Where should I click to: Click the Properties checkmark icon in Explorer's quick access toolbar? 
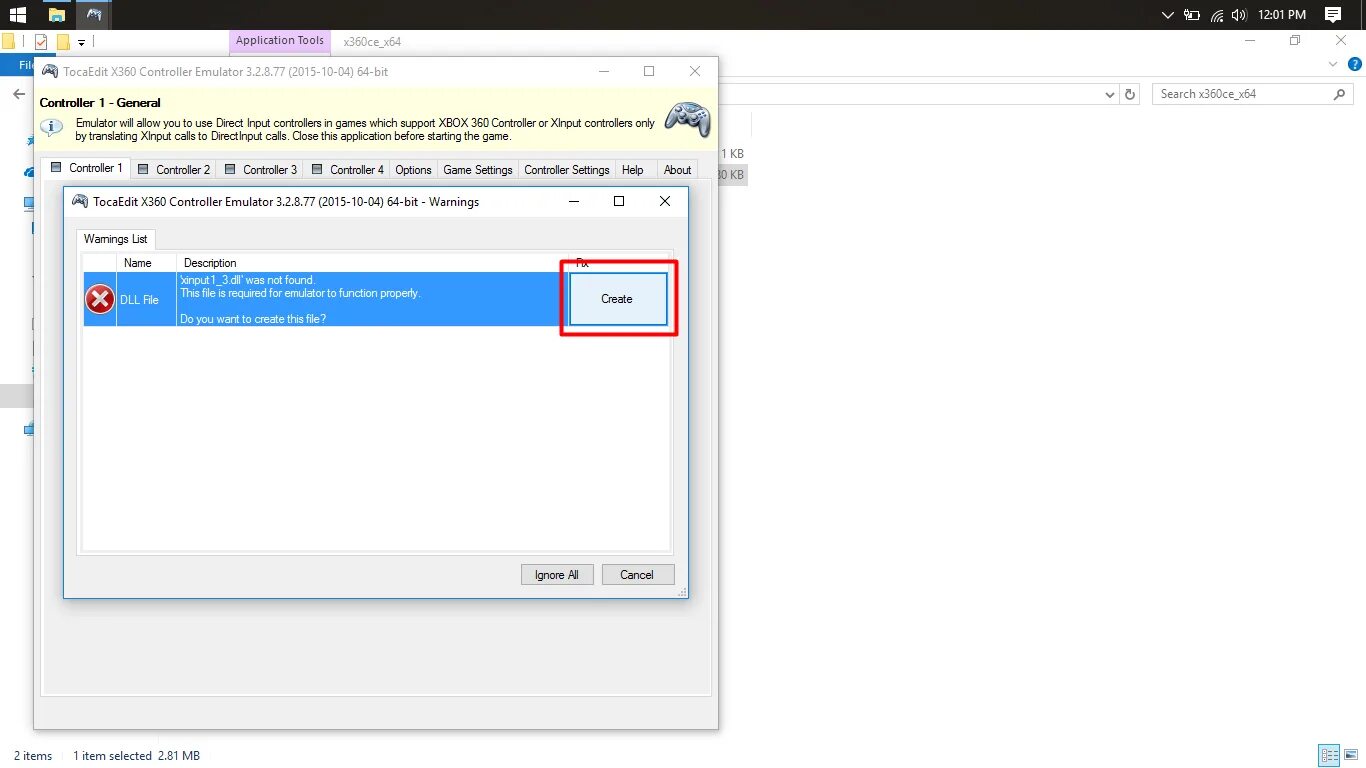click(x=41, y=42)
